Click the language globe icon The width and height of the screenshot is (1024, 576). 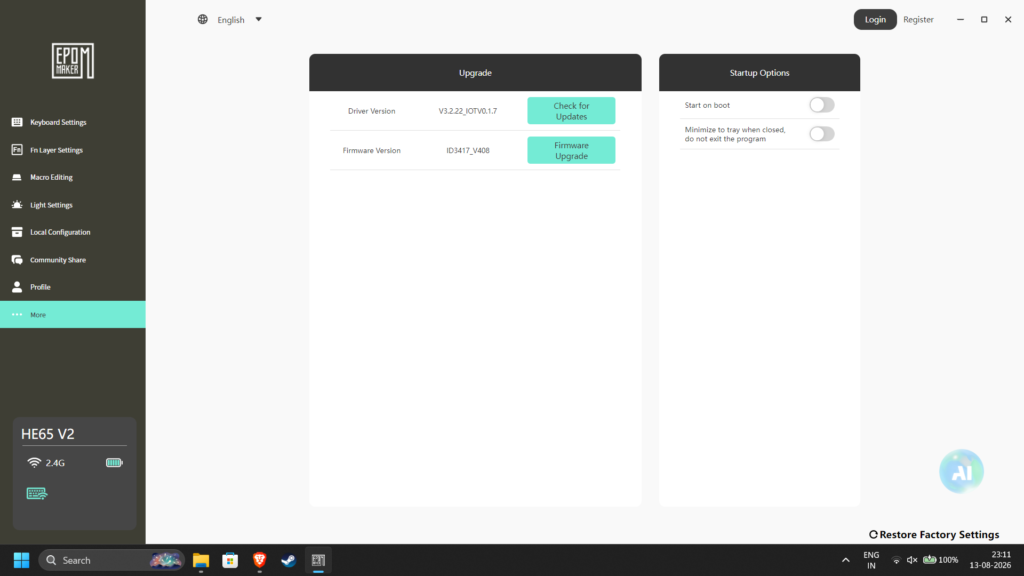pos(202,20)
